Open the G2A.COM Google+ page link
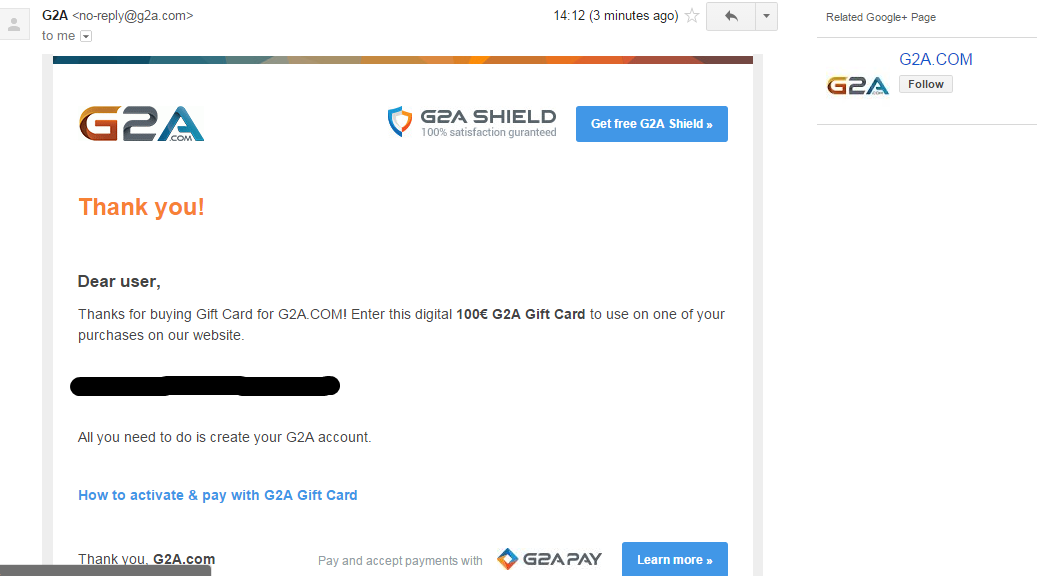Screen dimensions: 1054x576 (935, 60)
